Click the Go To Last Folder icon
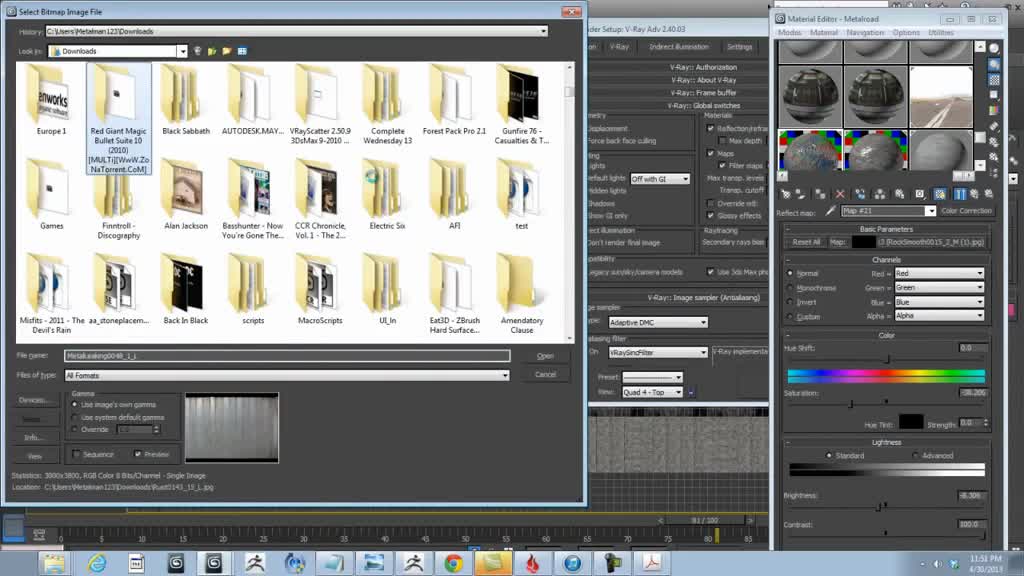This screenshot has height=576, width=1024. coord(197,51)
